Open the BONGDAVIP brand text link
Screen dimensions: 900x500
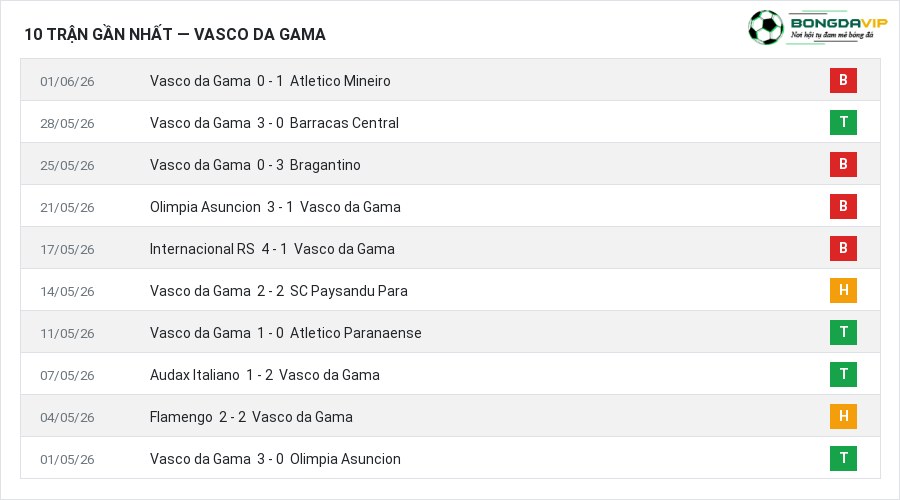pyautogui.click(x=839, y=23)
